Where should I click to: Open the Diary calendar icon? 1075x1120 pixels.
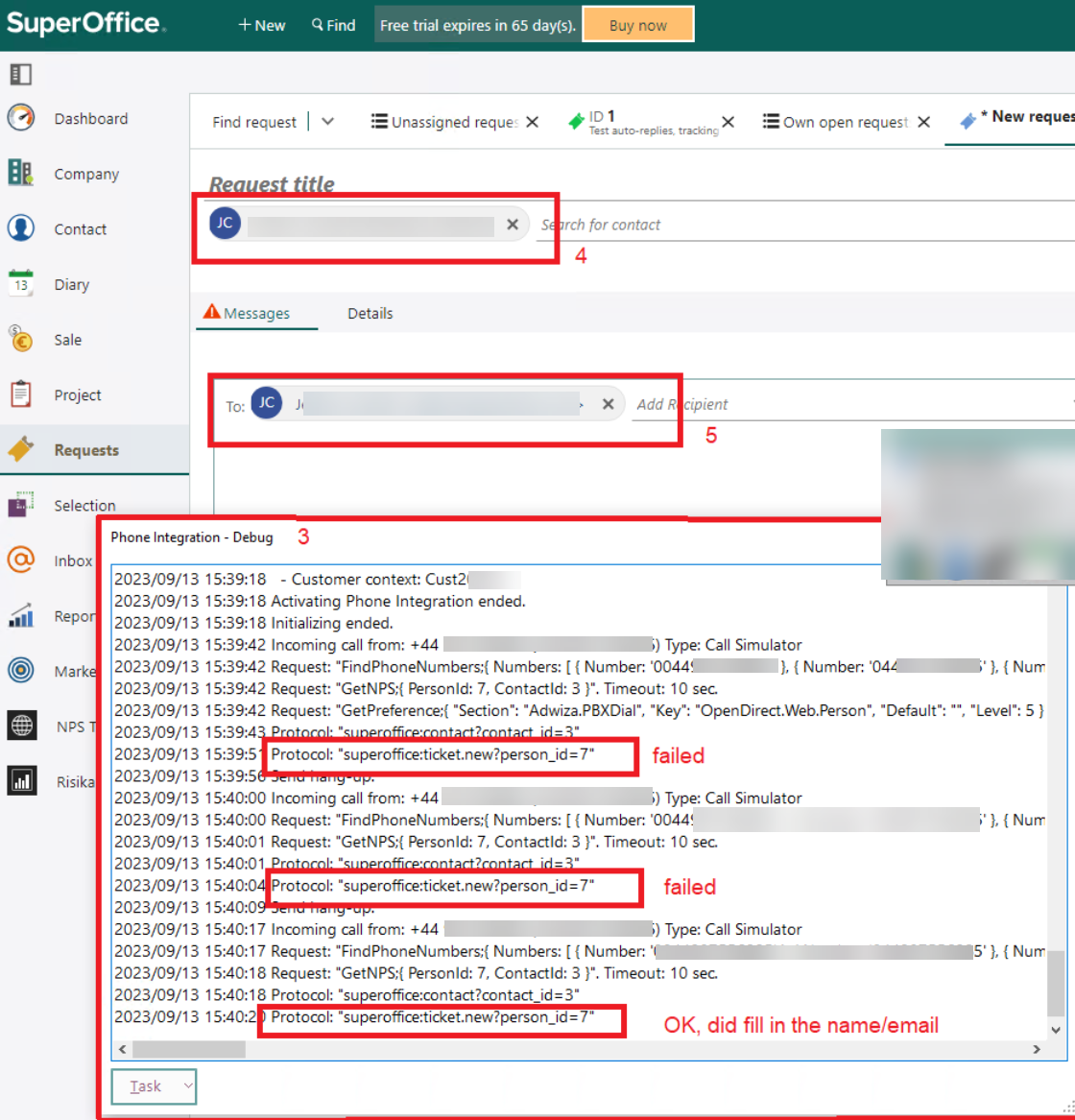pos(21,284)
